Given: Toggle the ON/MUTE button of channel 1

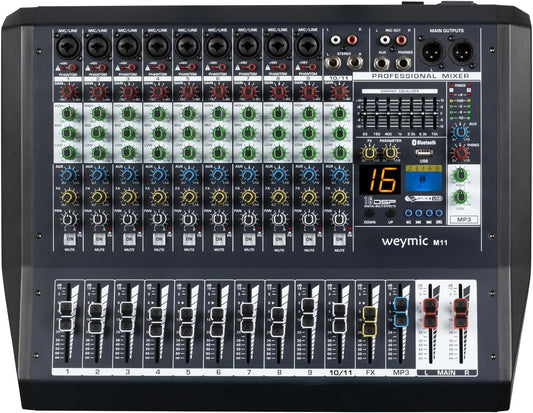Looking at the screenshot, I should 70,239.
